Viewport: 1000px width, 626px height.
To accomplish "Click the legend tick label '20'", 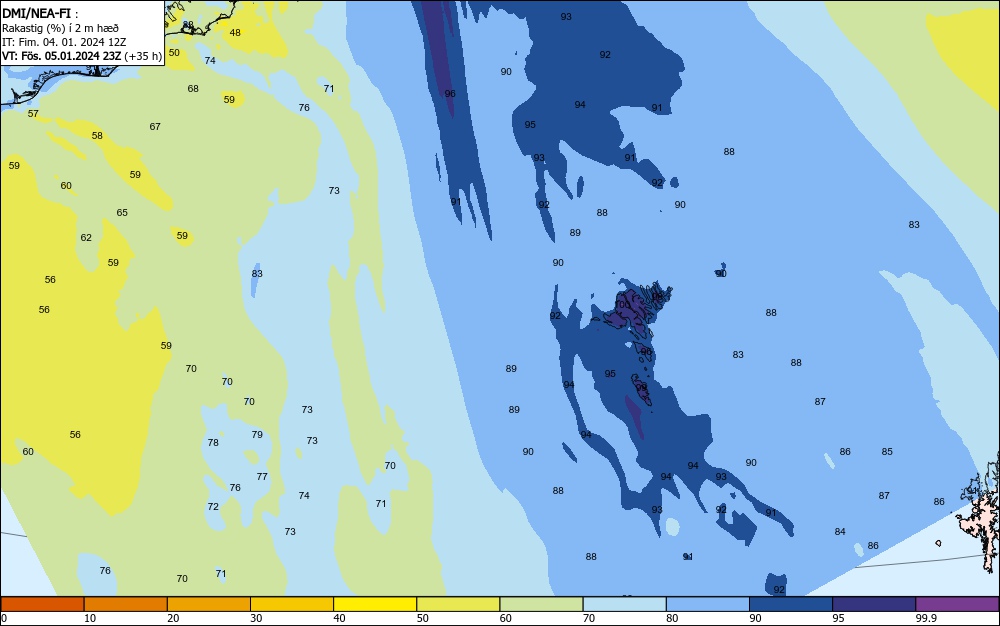I will pos(173,618).
